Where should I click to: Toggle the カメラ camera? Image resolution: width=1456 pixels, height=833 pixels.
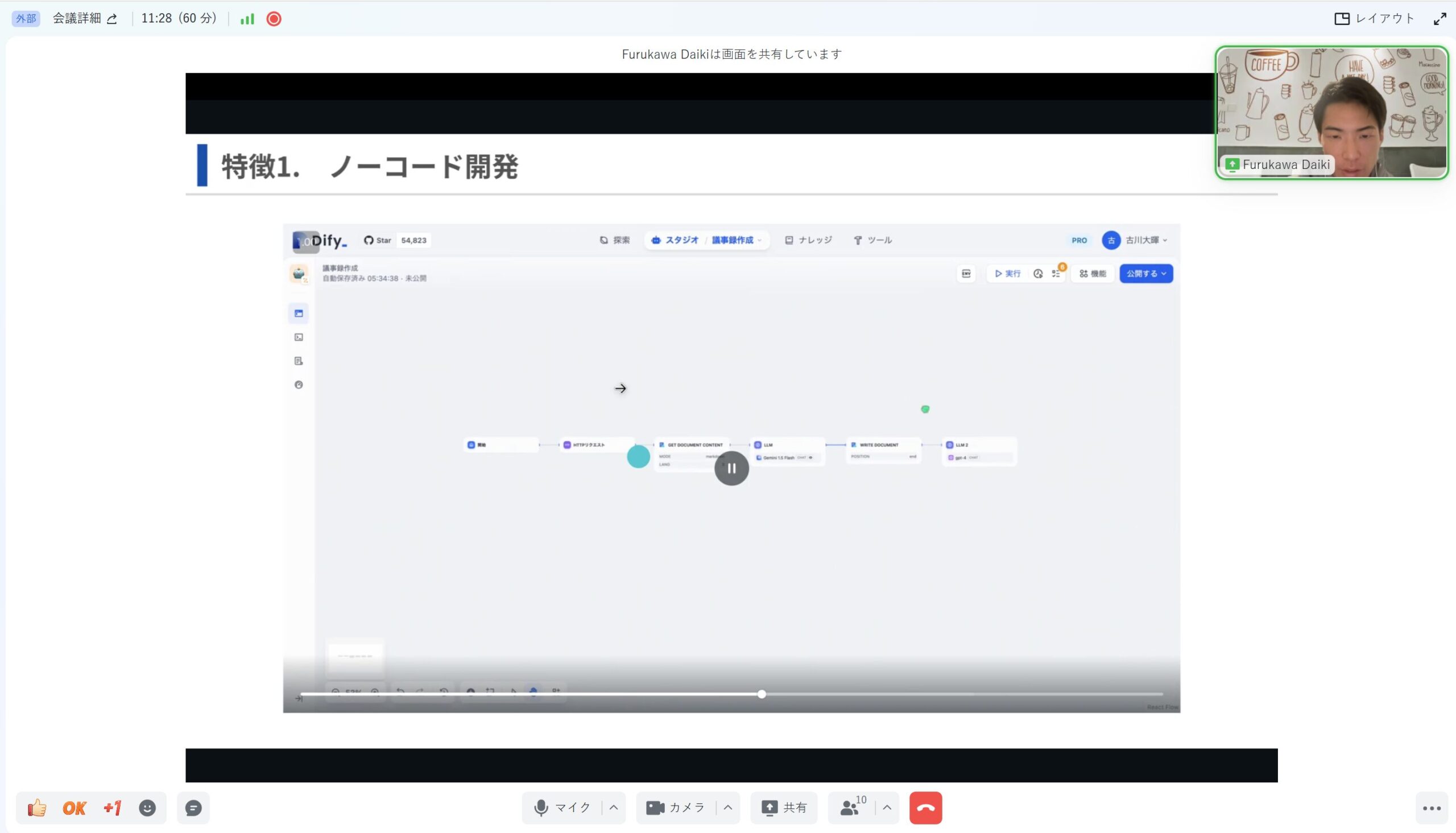[x=675, y=807]
